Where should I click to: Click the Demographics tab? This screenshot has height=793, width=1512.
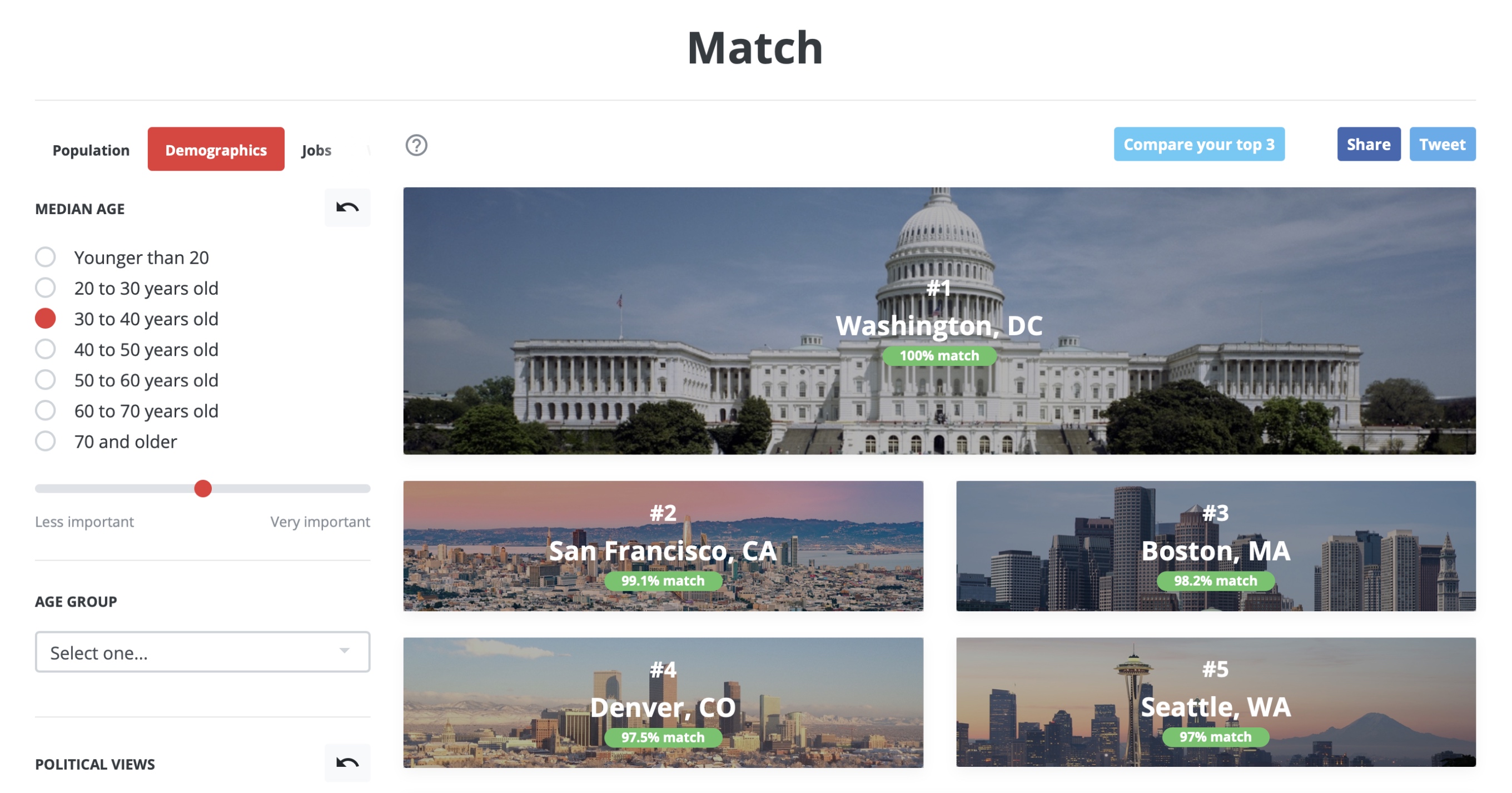click(x=216, y=149)
